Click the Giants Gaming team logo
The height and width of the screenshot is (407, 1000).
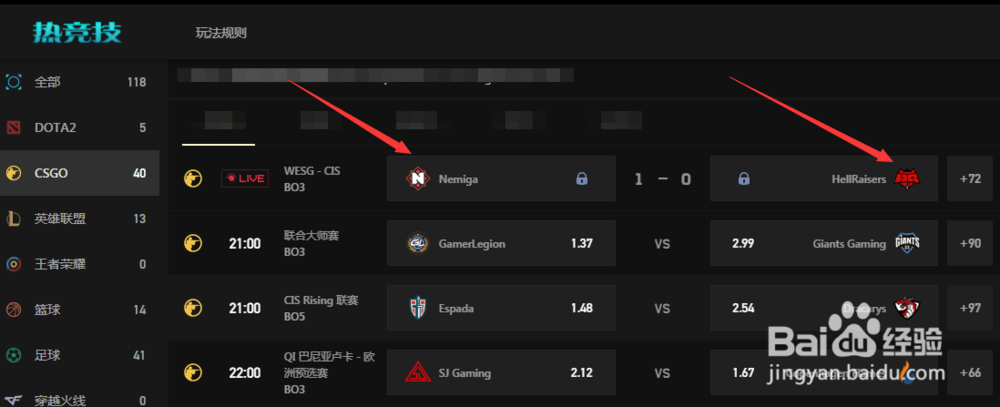click(x=907, y=244)
